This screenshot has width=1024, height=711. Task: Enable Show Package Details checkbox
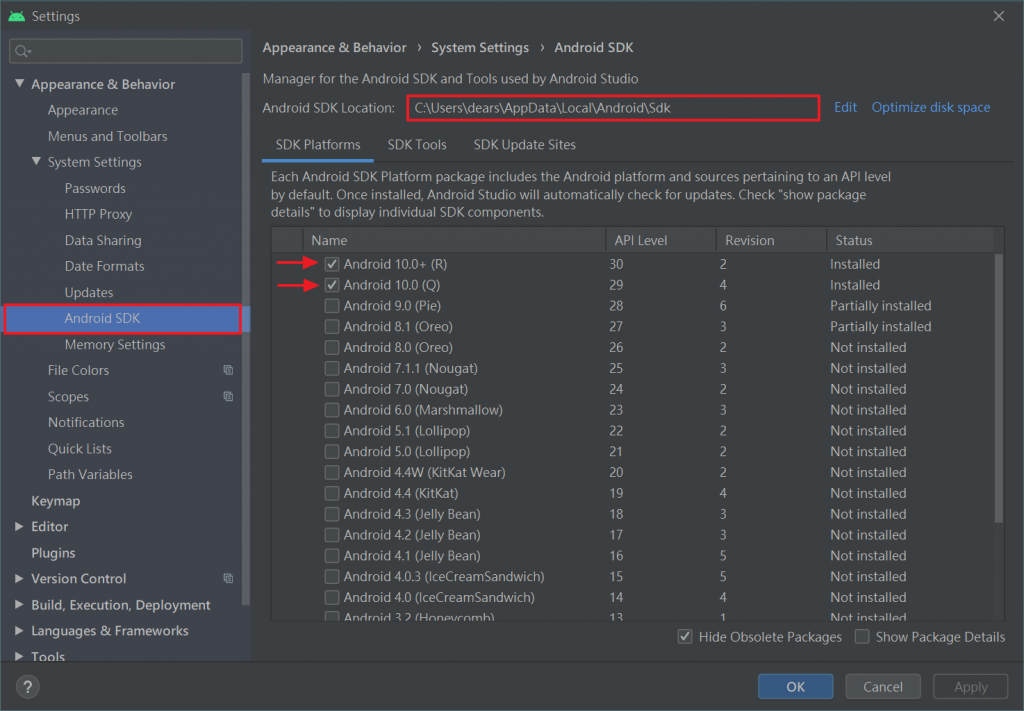point(862,637)
